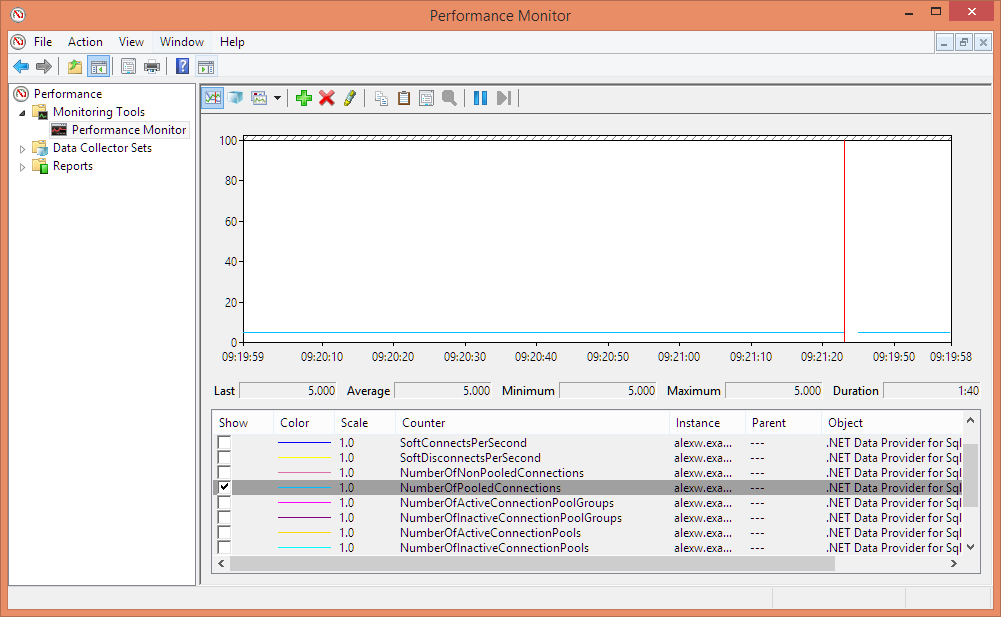This screenshot has height=617, width=1001.
Task: Open the Action menu
Action: point(85,42)
